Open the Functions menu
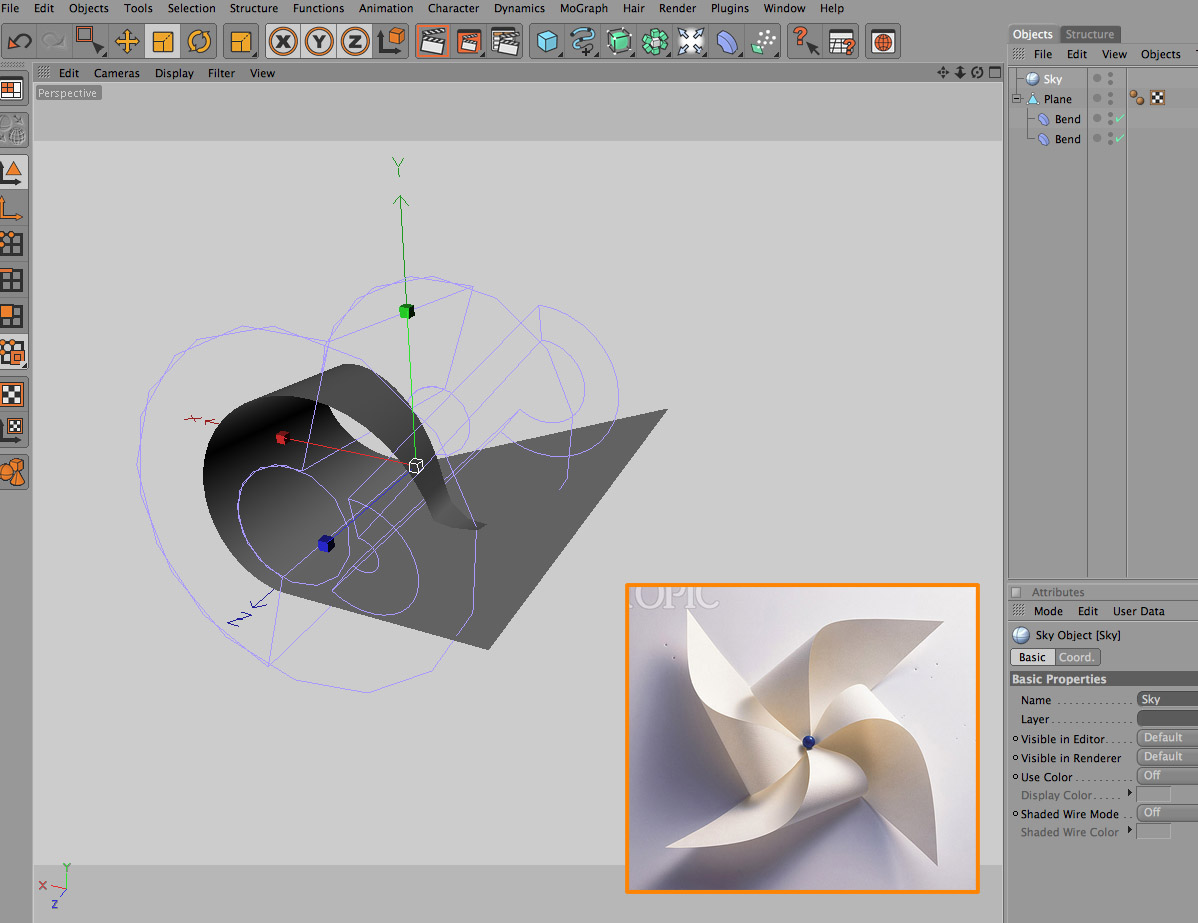Viewport: 1198px width, 923px height. coord(319,8)
